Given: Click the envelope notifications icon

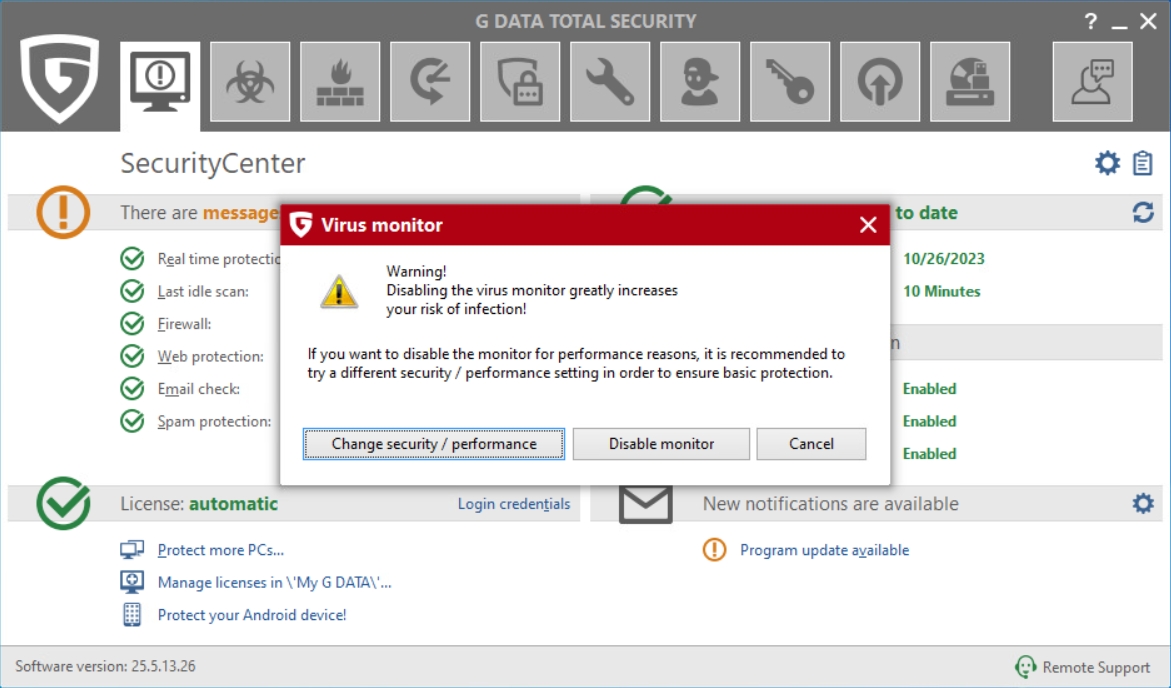Looking at the screenshot, I should 645,503.
